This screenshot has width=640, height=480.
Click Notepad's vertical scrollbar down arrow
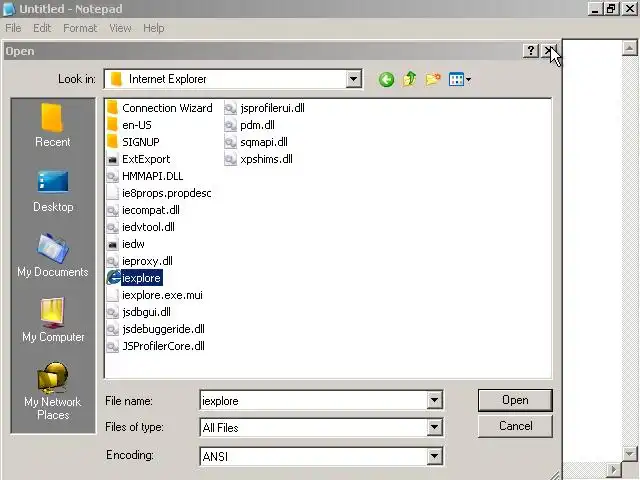tap(629, 453)
